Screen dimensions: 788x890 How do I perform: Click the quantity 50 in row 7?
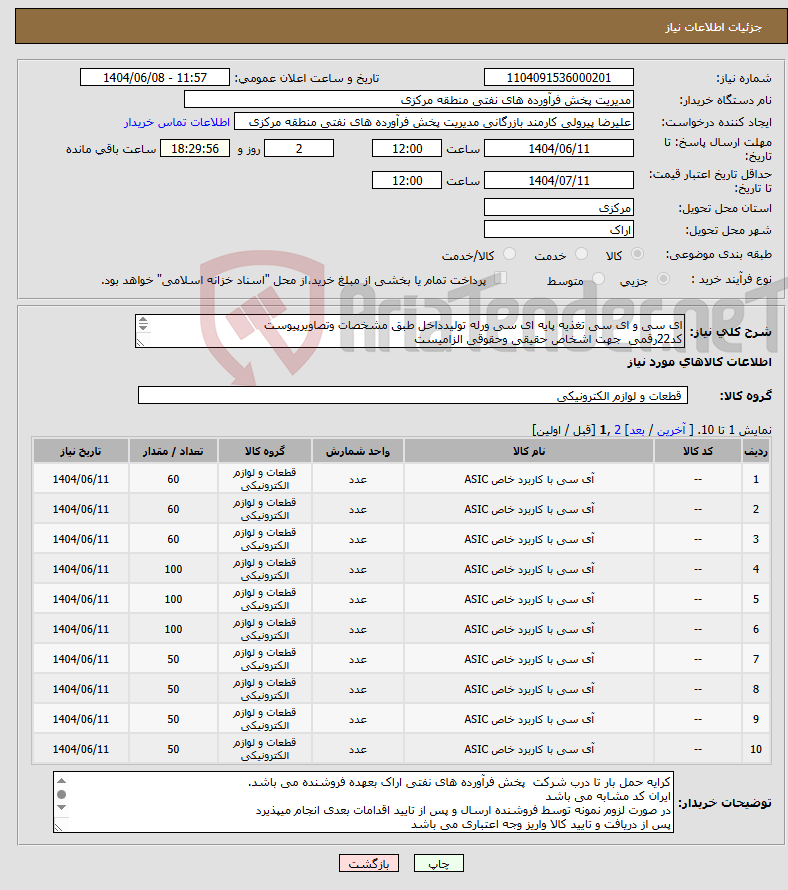173,660
